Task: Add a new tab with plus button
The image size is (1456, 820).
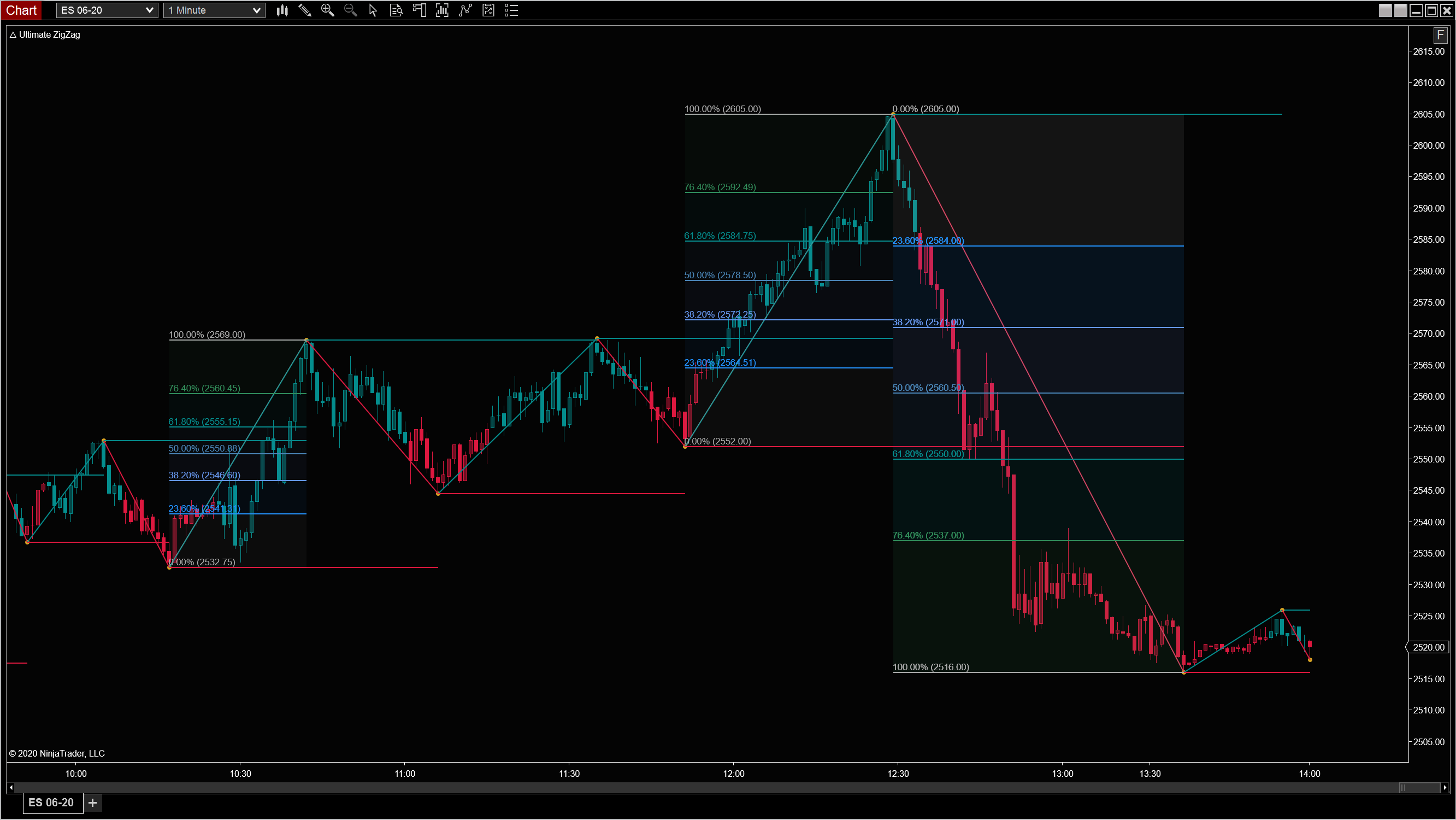Action: (x=93, y=803)
